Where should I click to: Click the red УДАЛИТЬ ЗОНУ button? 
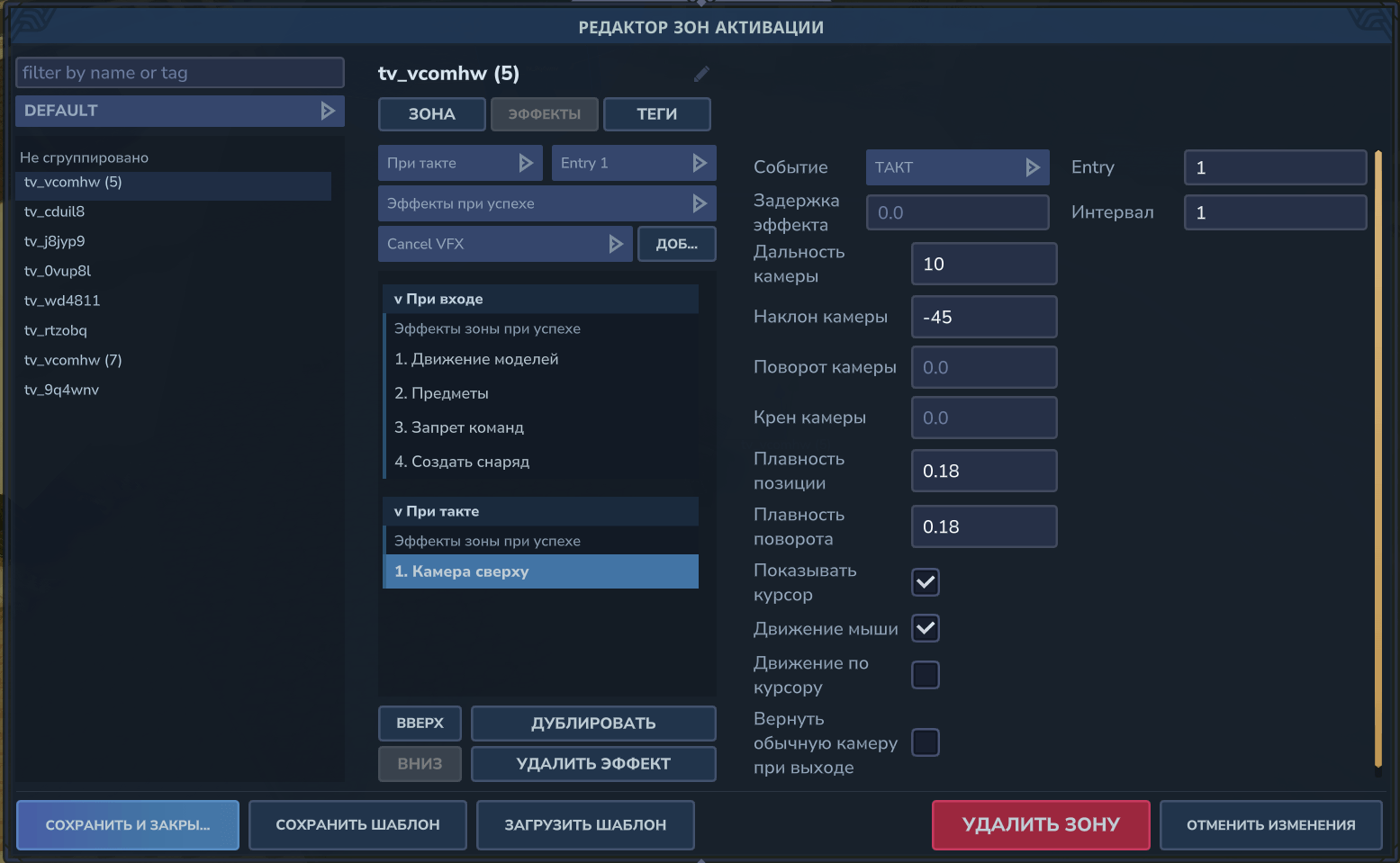[1041, 825]
